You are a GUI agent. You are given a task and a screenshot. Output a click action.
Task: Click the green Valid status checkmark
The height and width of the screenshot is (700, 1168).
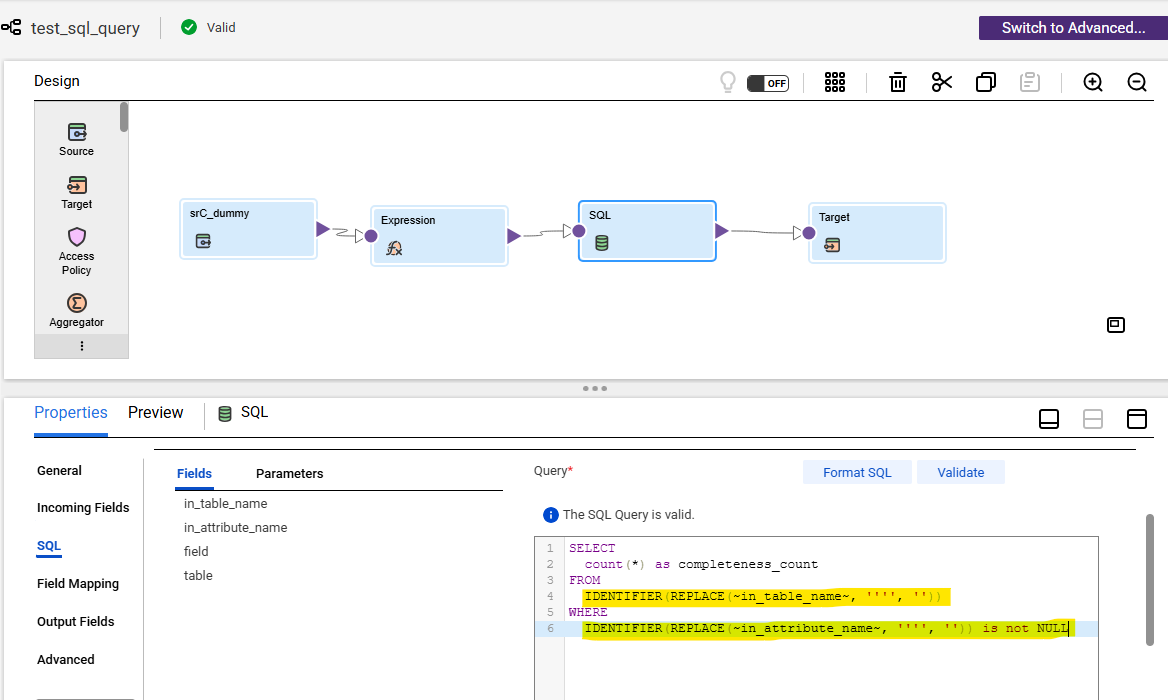(x=189, y=28)
